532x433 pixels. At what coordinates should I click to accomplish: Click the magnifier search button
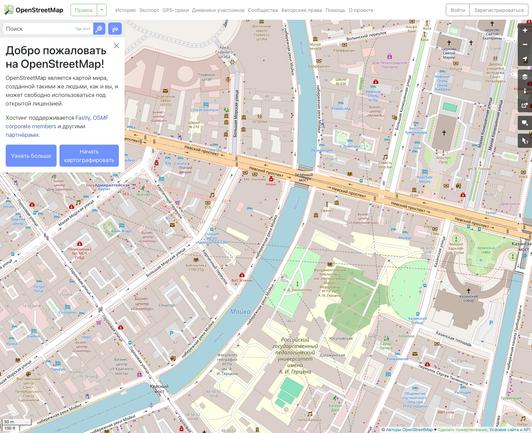click(x=99, y=29)
